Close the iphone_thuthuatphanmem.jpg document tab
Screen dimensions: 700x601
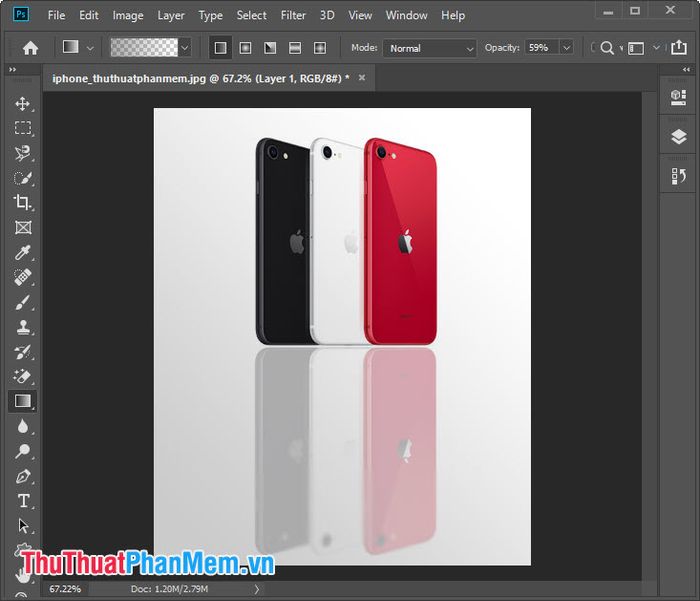362,78
